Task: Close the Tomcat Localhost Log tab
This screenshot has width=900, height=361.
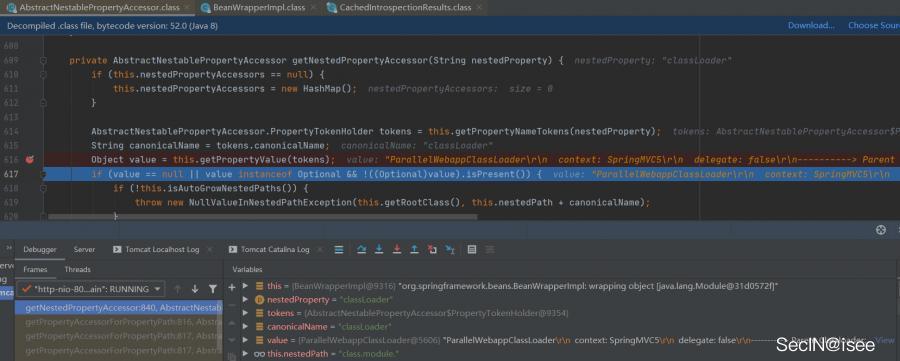Action: point(210,250)
